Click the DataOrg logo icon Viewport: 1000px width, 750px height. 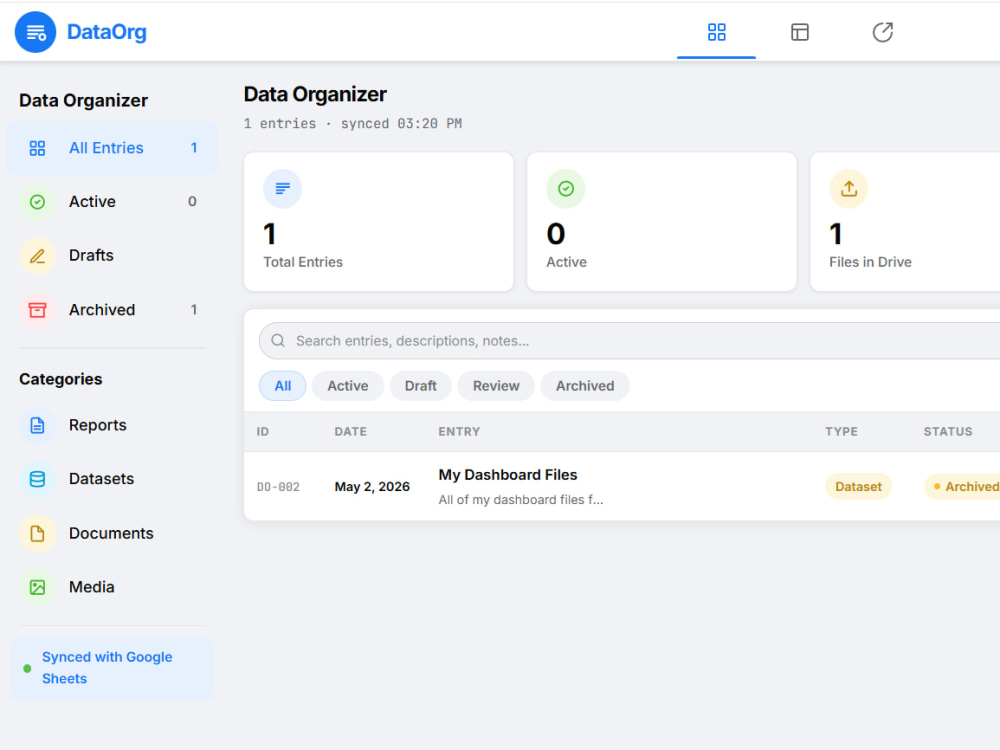(36, 32)
